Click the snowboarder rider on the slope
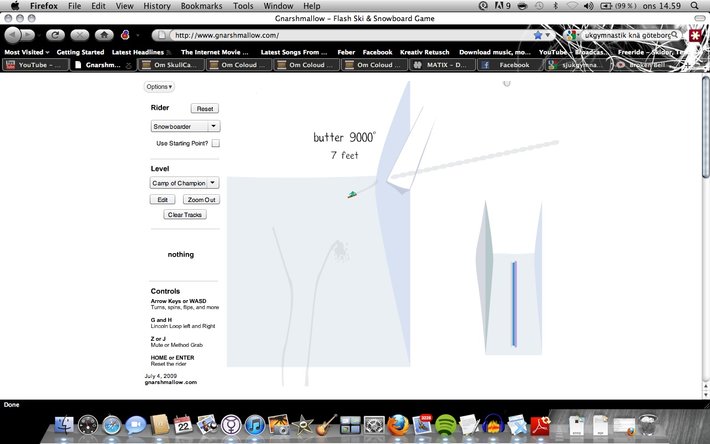 [x=352, y=194]
